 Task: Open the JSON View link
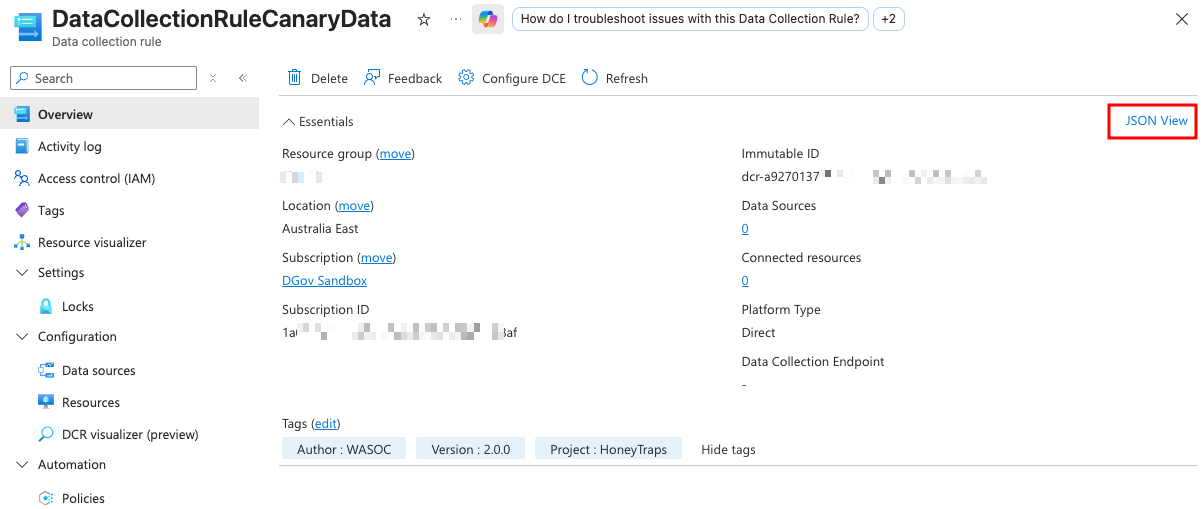[1156, 120]
